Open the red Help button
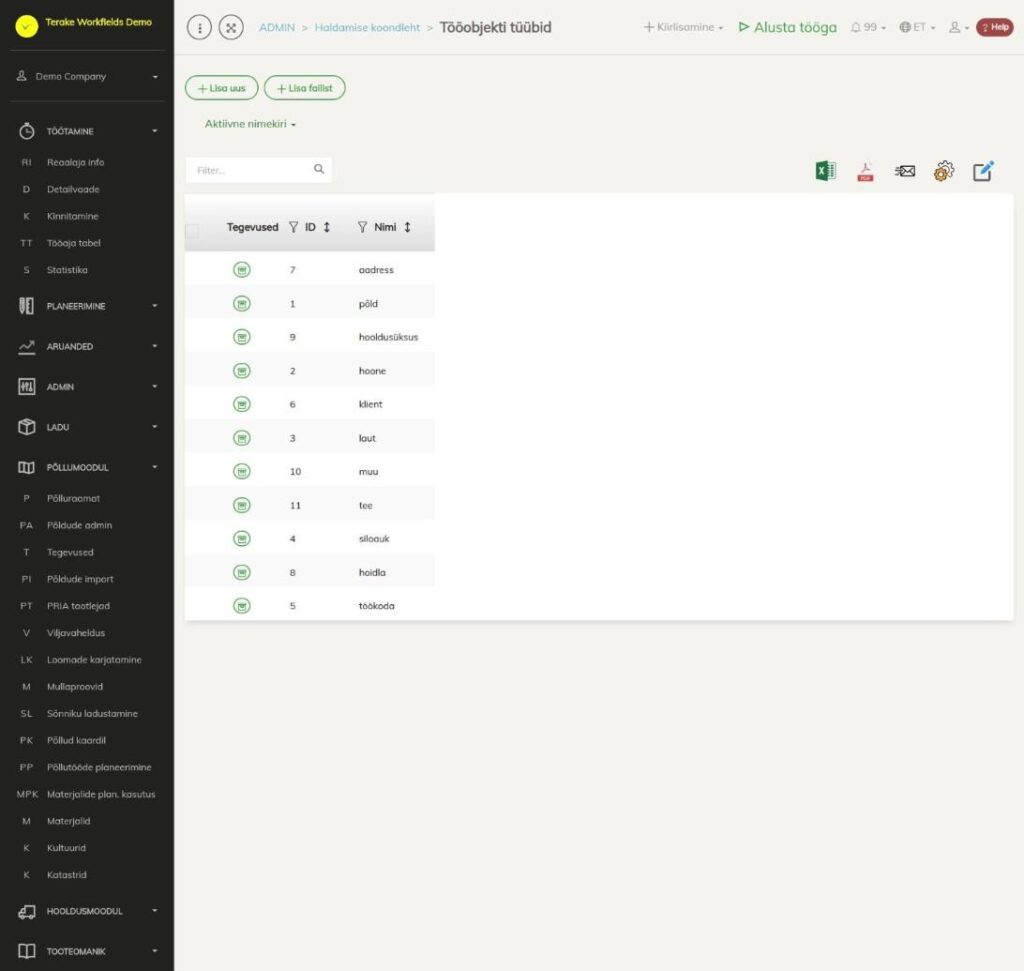The width and height of the screenshot is (1024, 971). (995, 27)
